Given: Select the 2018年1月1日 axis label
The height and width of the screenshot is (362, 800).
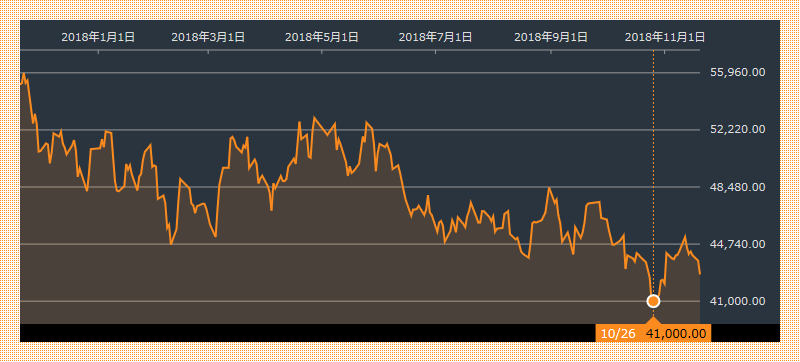Looking at the screenshot, I should [x=98, y=37].
